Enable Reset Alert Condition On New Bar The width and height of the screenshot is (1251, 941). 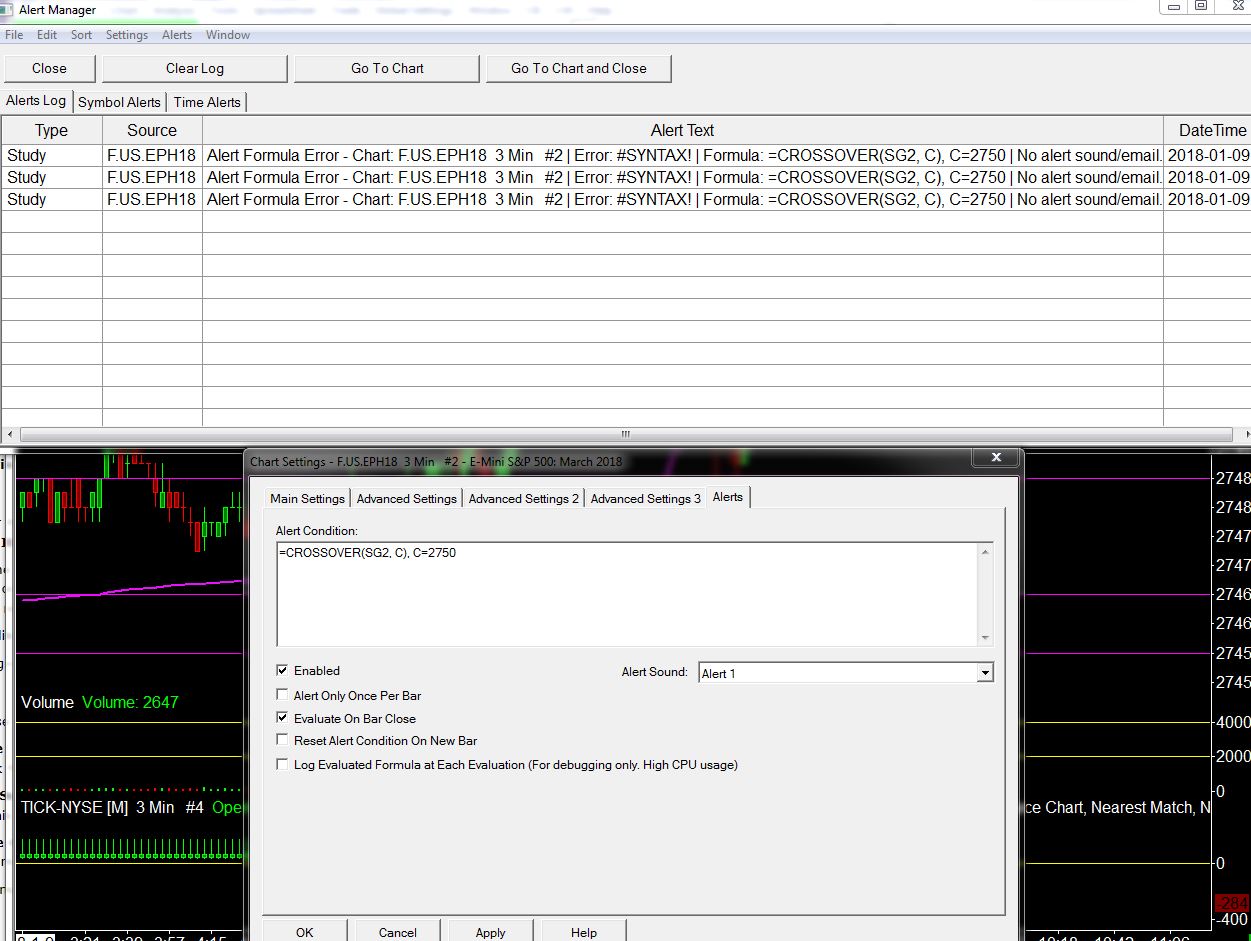click(283, 741)
